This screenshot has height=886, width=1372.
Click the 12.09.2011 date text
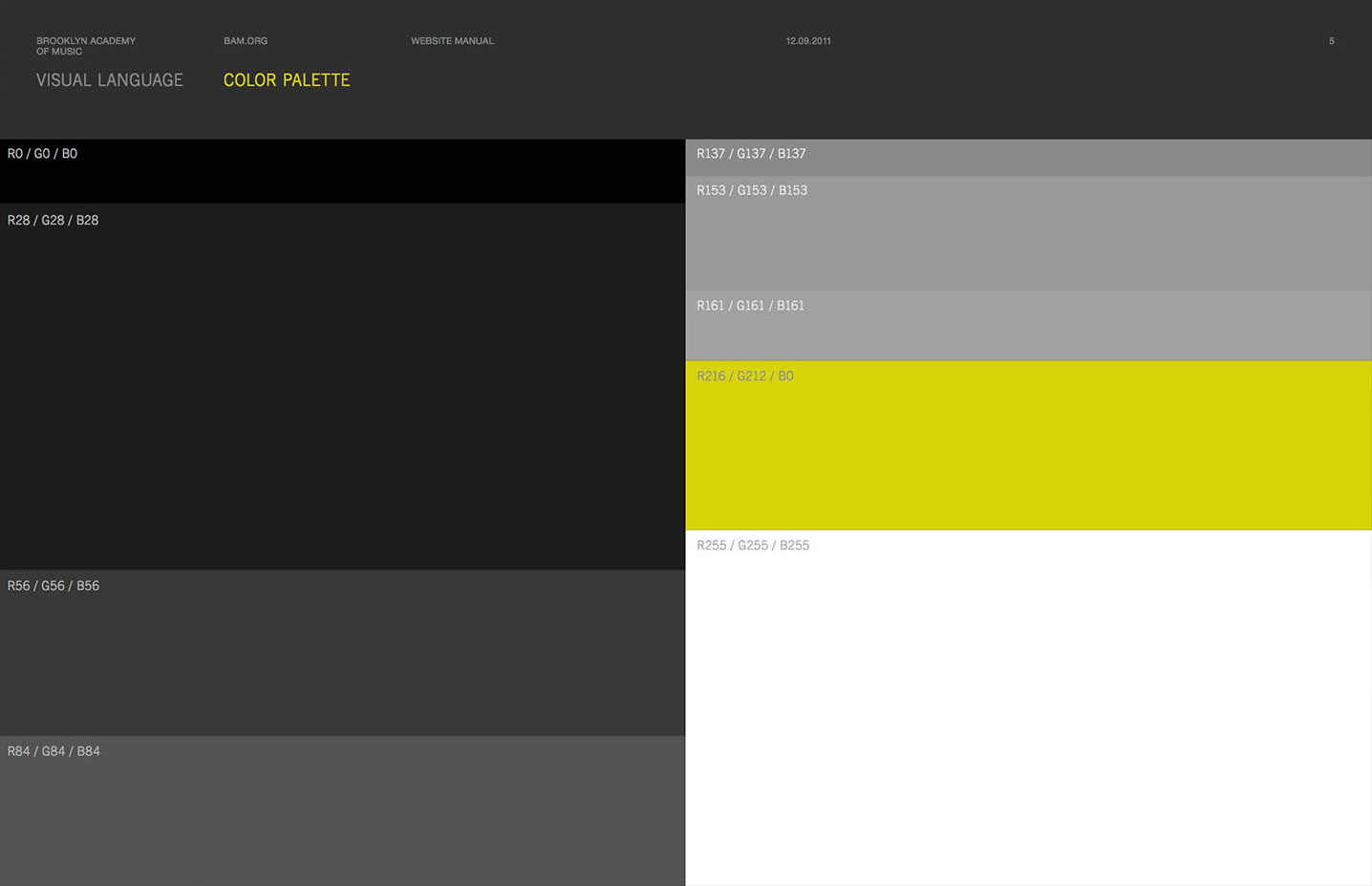tap(807, 41)
